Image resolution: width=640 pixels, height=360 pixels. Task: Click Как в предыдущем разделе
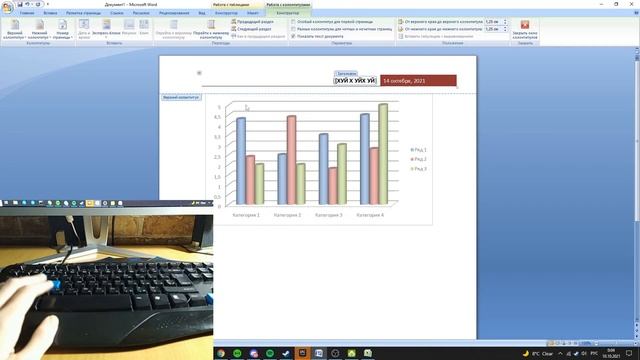pos(258,36)
